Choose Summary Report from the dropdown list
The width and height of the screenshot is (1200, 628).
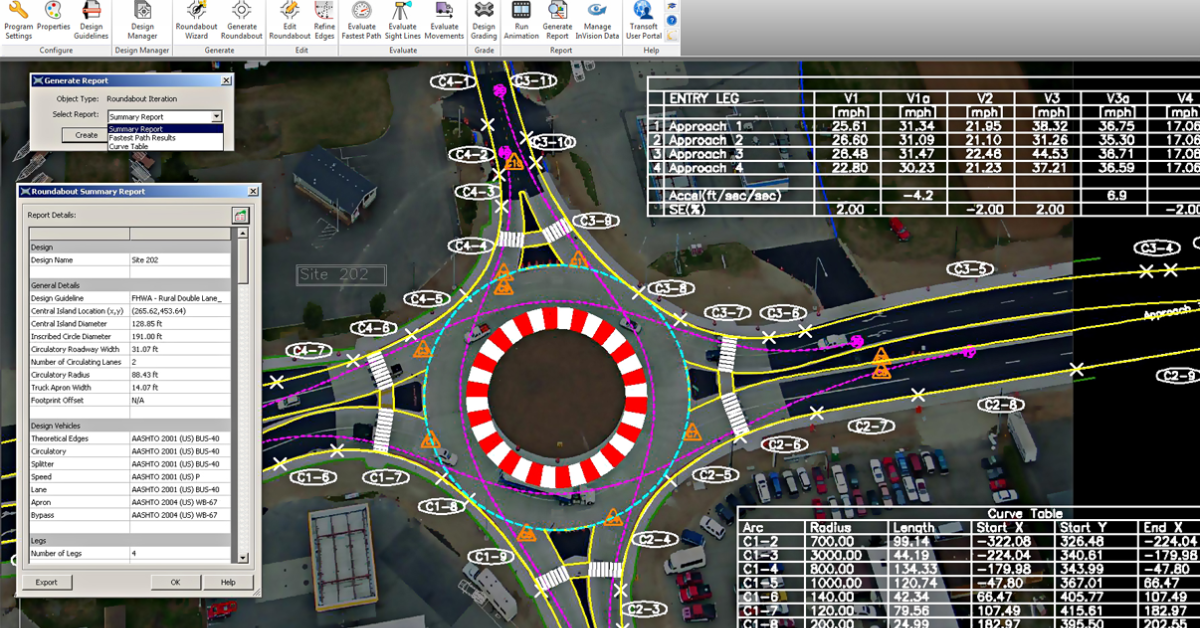pos(165,129)
